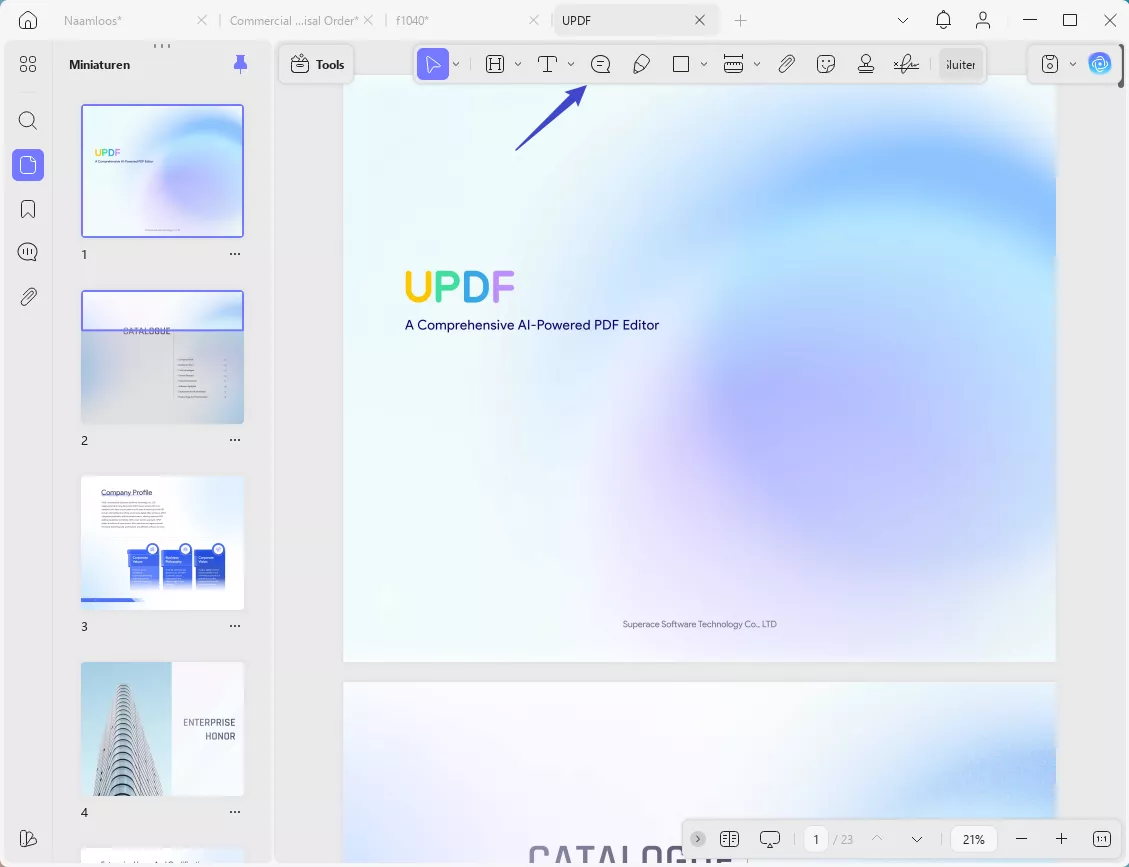
Task: Collapse the bottom navigation bar arrow
Action: (697, 839)
